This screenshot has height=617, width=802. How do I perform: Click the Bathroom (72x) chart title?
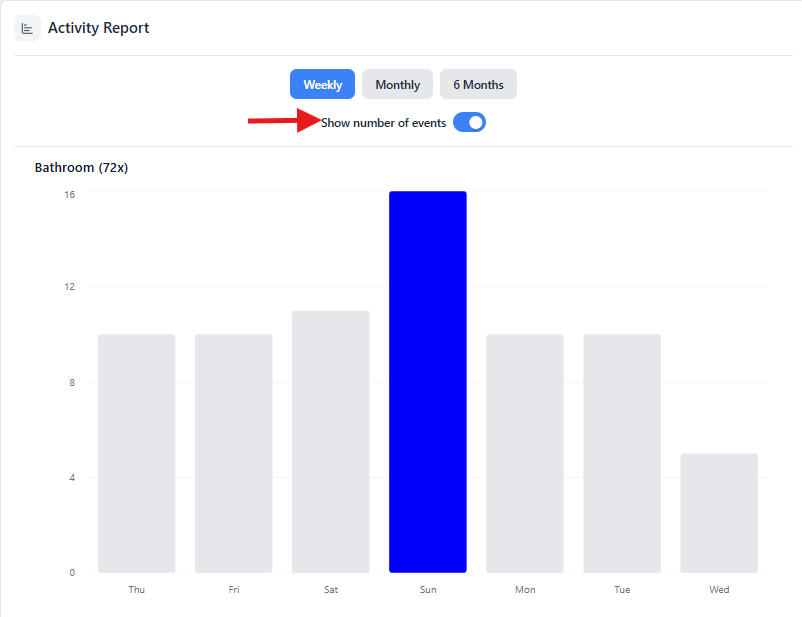click(81, 167)
